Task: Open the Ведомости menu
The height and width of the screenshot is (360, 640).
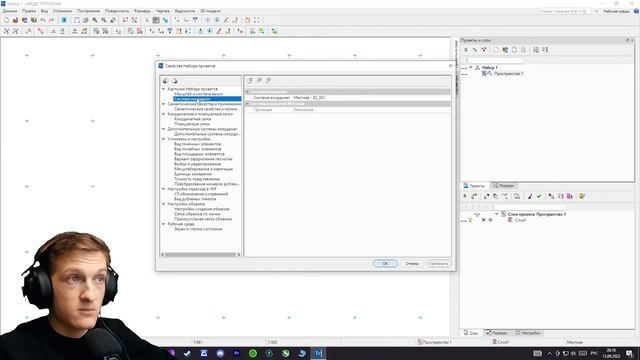Action: point(184,11)
